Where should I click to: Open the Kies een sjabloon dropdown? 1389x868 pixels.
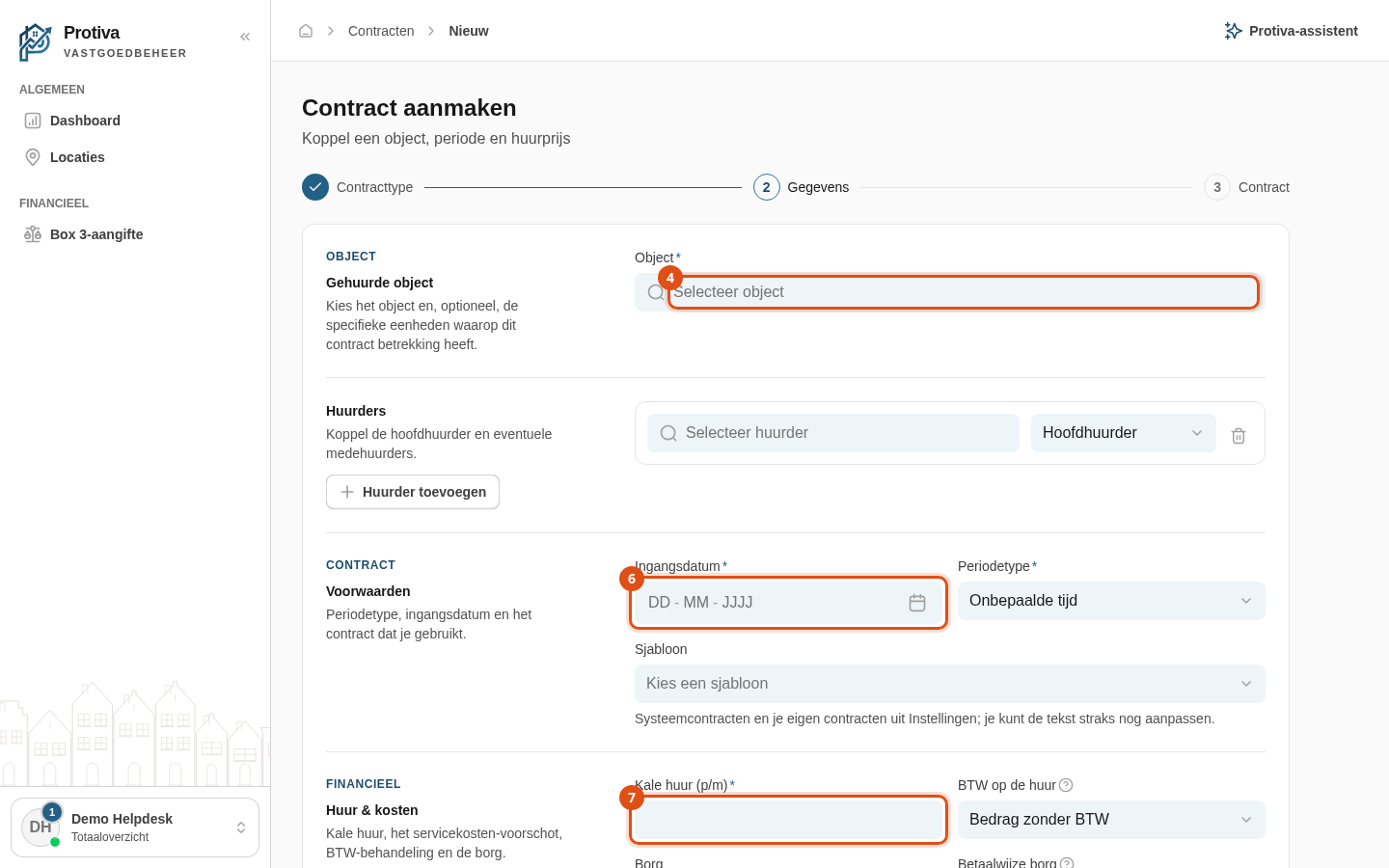click(950, 684)
